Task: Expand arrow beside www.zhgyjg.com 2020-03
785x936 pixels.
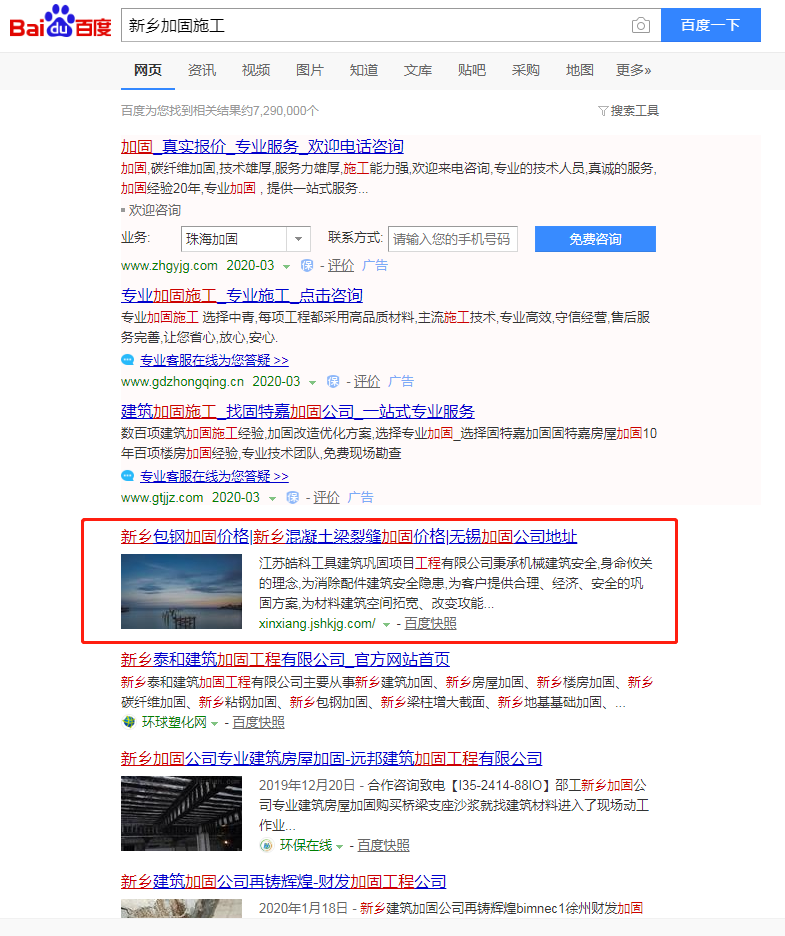Action: pos(287,267)
